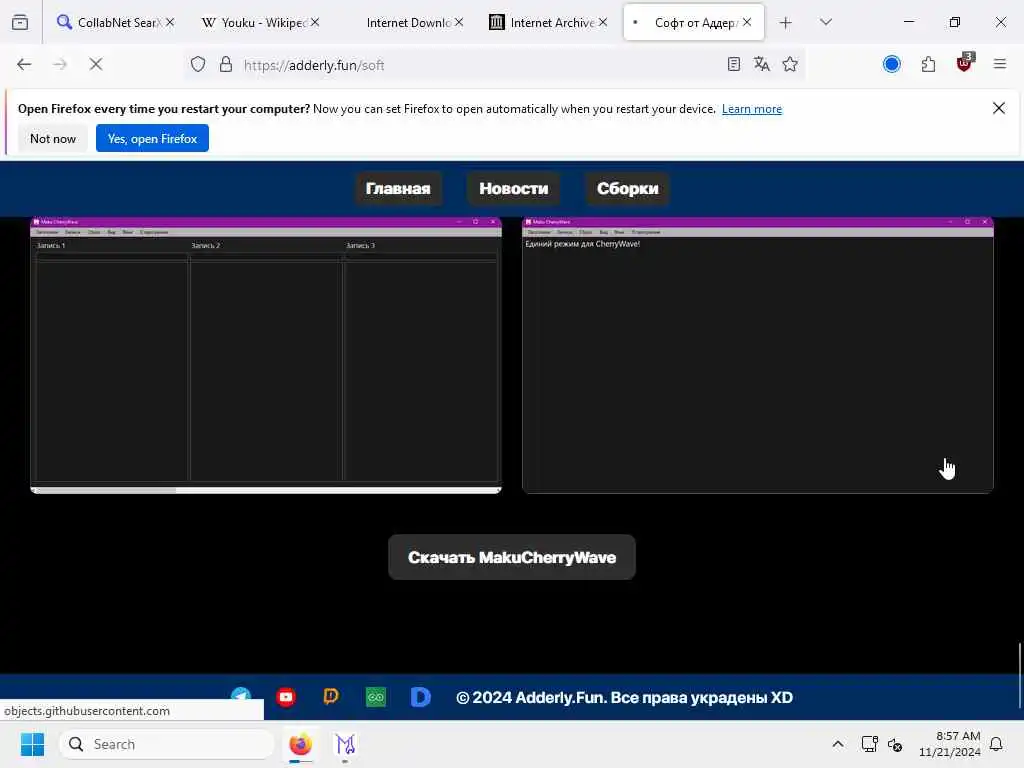Close the Internet Archive tab

603,22
